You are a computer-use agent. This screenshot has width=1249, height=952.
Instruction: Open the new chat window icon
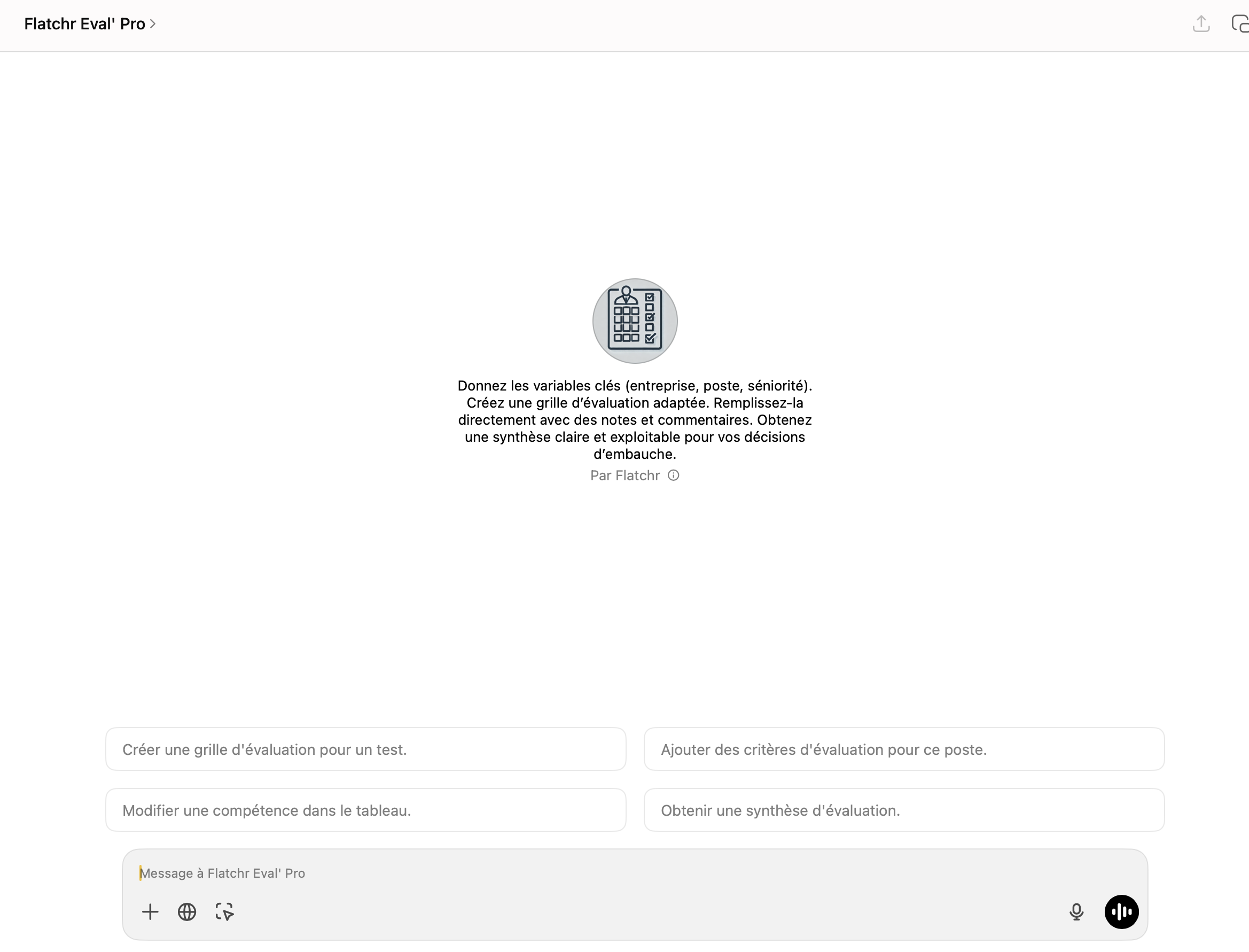point(1240,24)
